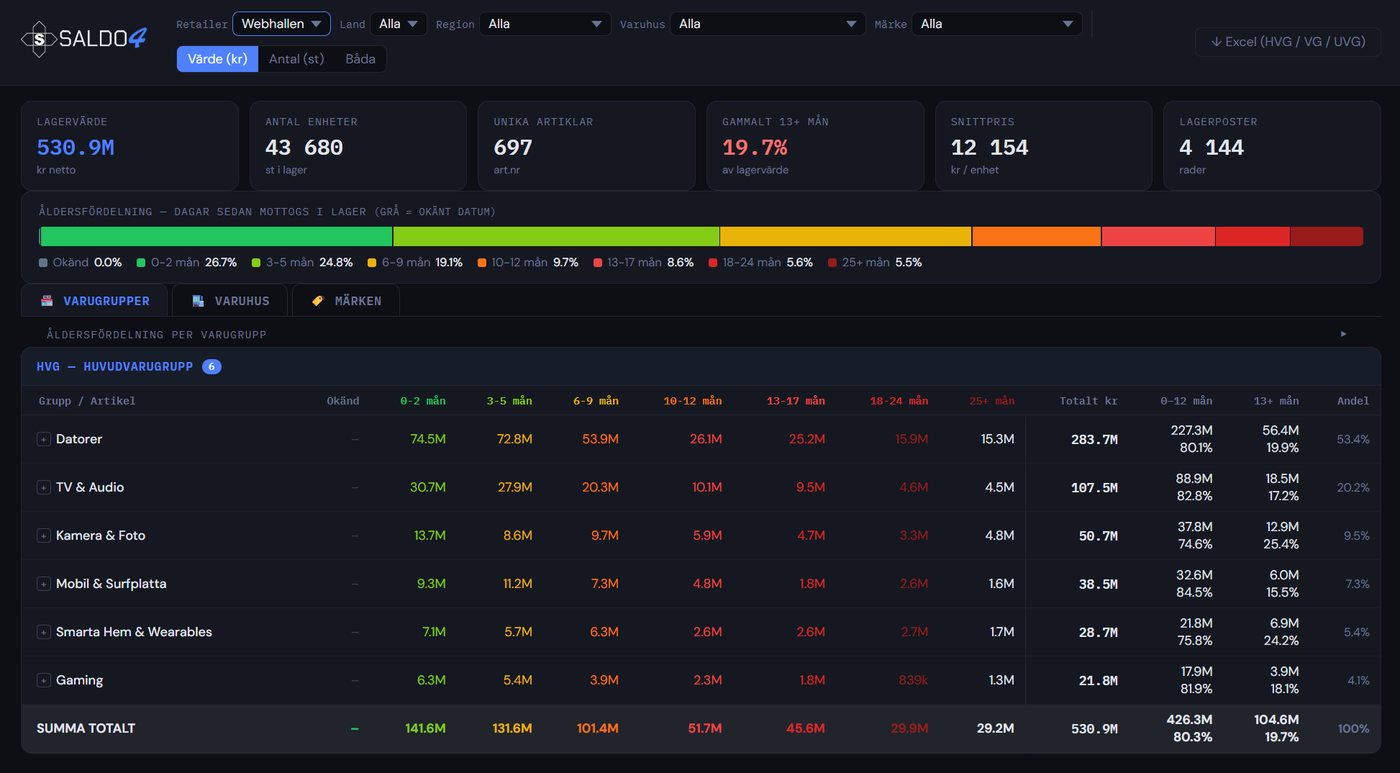Screen dimensions: 1400x773
Task: Export to Excel (HVG / VG / UVG)
Action: 1287,42
